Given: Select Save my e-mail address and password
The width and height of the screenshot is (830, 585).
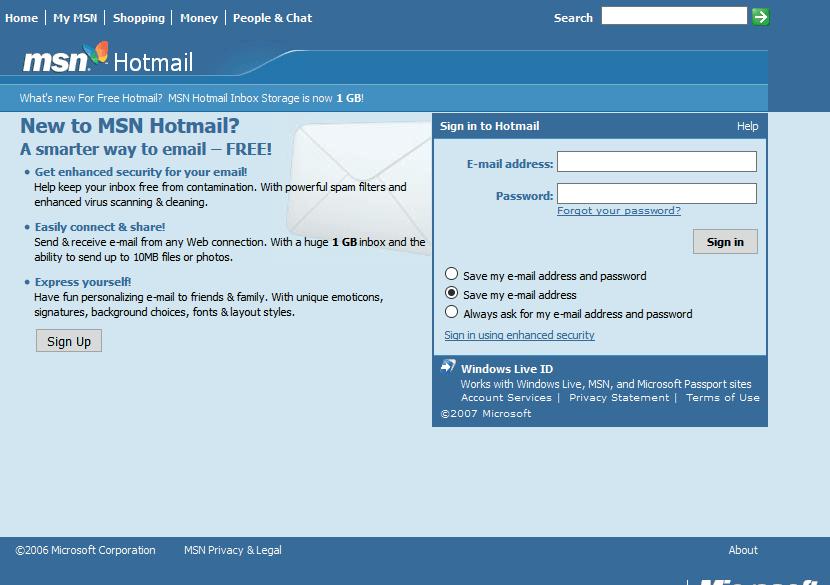Looking at the screenshot, I should [x=451, y=274].
